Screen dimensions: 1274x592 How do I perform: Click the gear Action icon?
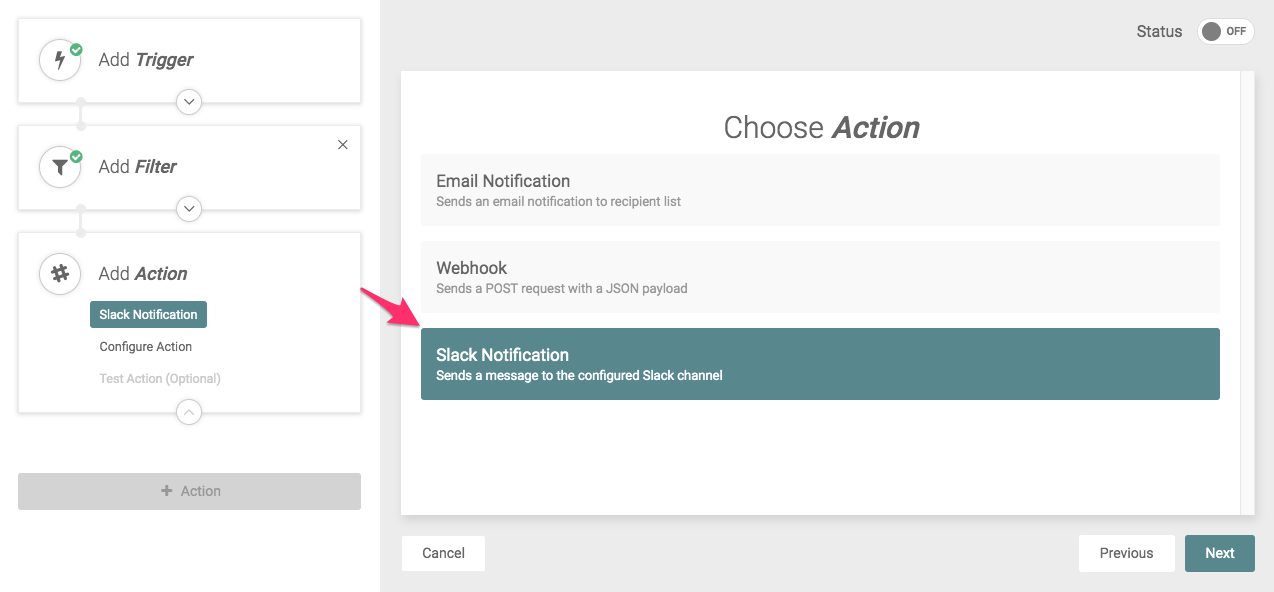(60, 273)
